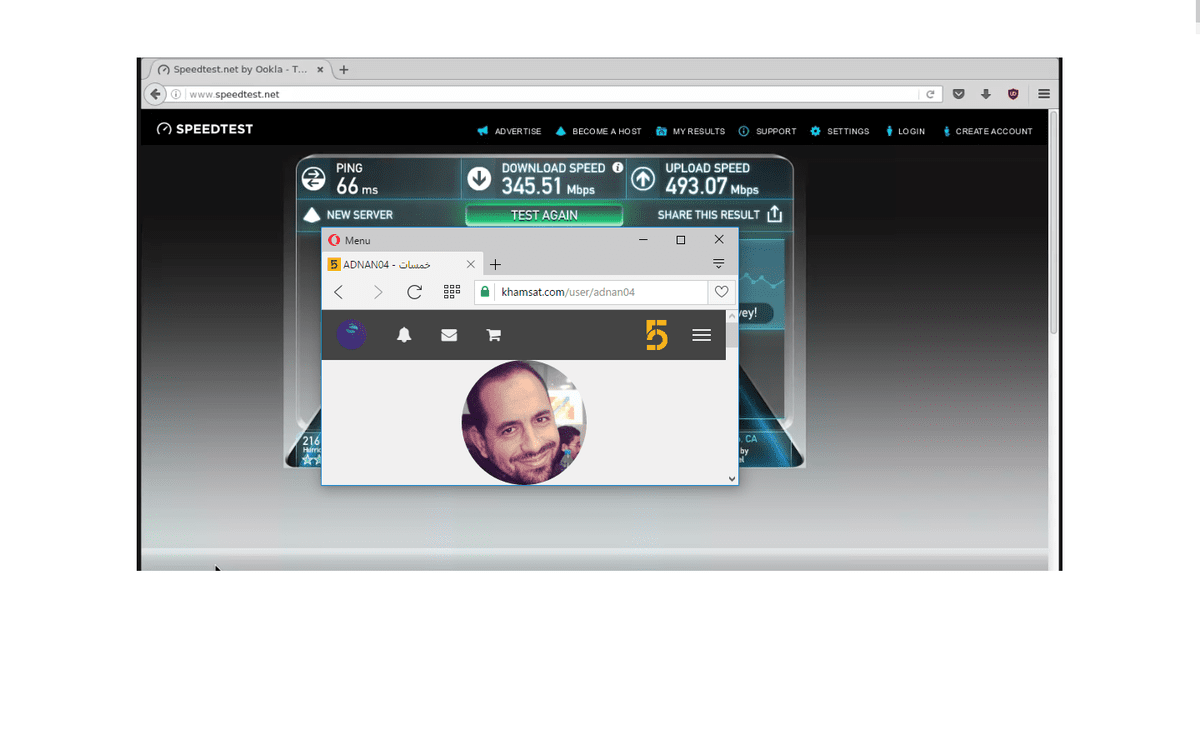Screen dimensions: 1200x750
Task: Click heart bookmark icon in Opera
Action: pos(721,292)
